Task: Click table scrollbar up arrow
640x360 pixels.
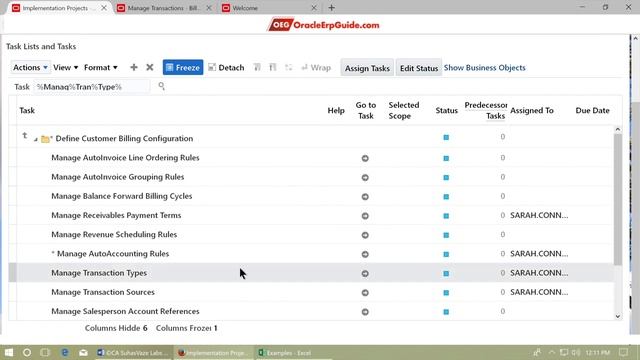Action: click(618, 129)
